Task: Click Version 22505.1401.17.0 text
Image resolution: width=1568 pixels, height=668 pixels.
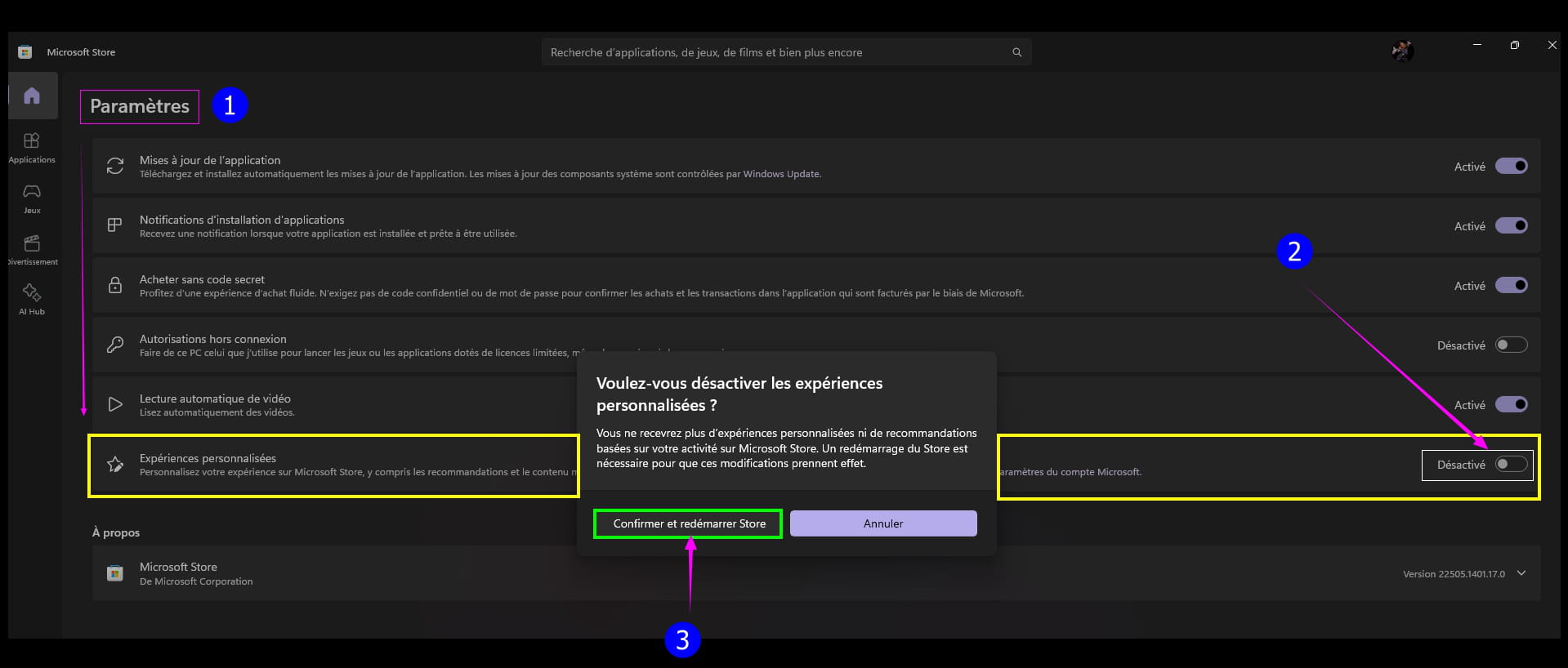Action: click(1454, 574)
